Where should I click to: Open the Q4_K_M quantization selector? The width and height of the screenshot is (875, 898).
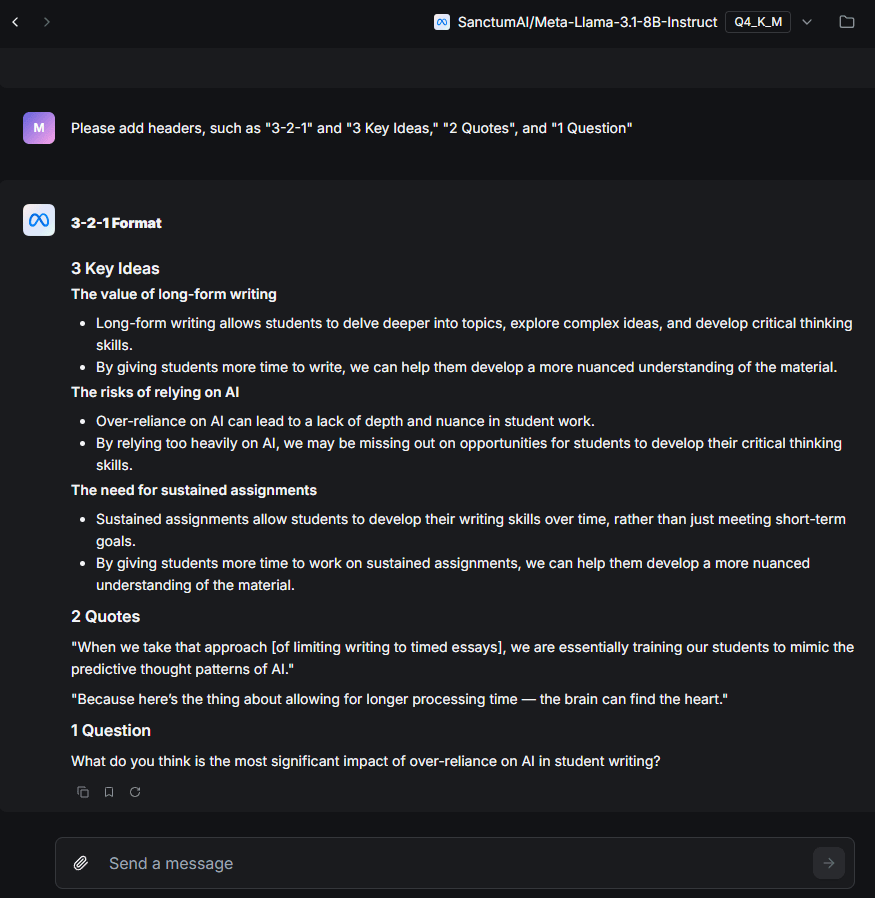point(757,22)
